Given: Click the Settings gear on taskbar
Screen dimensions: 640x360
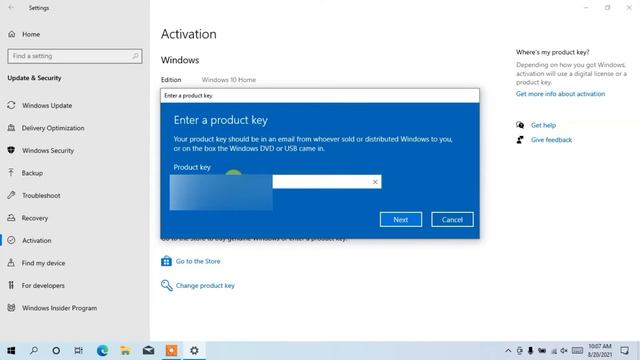Looking at the screenshot, I should pos(194,350).
